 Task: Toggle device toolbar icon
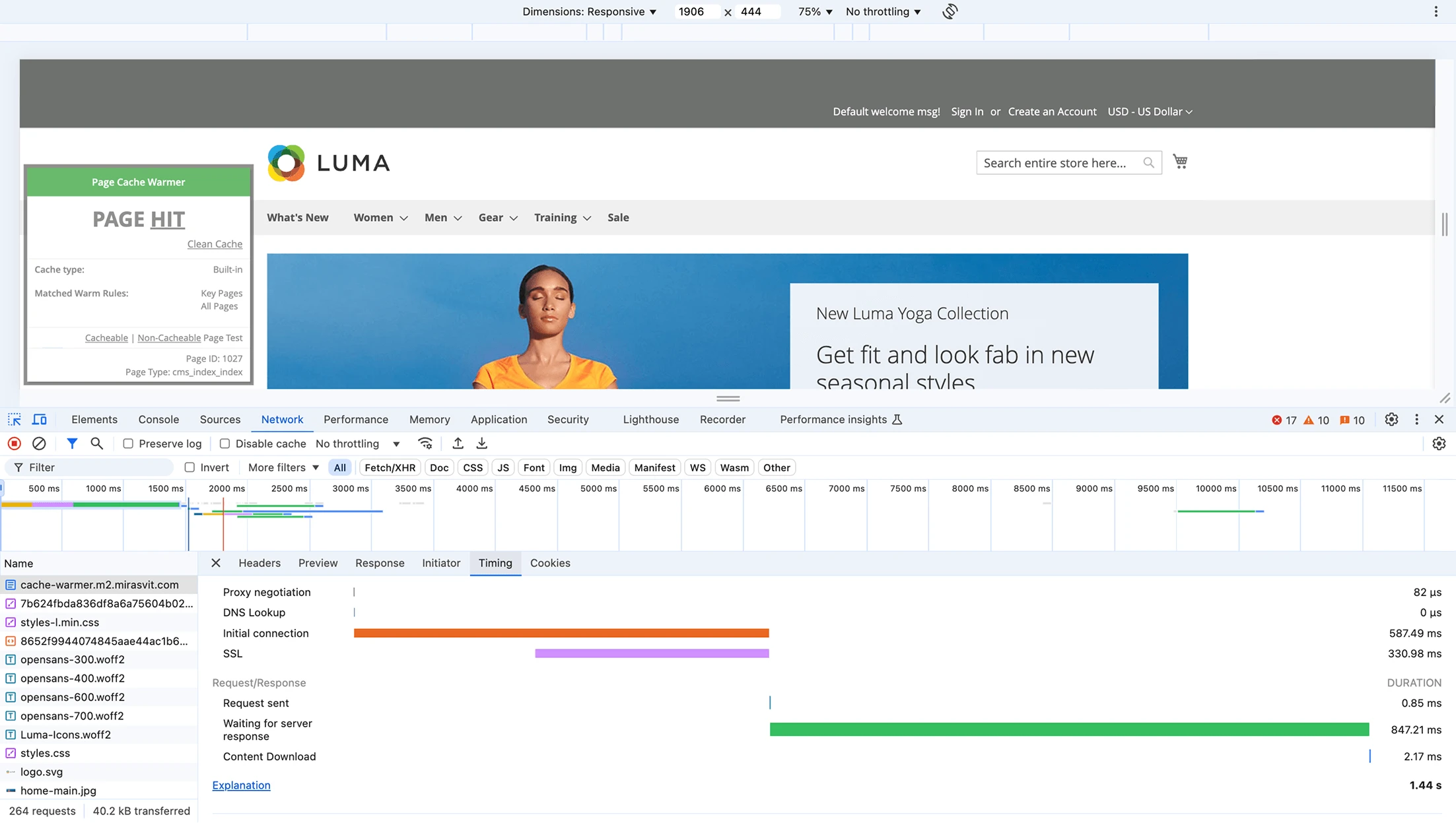pos(40,420)
